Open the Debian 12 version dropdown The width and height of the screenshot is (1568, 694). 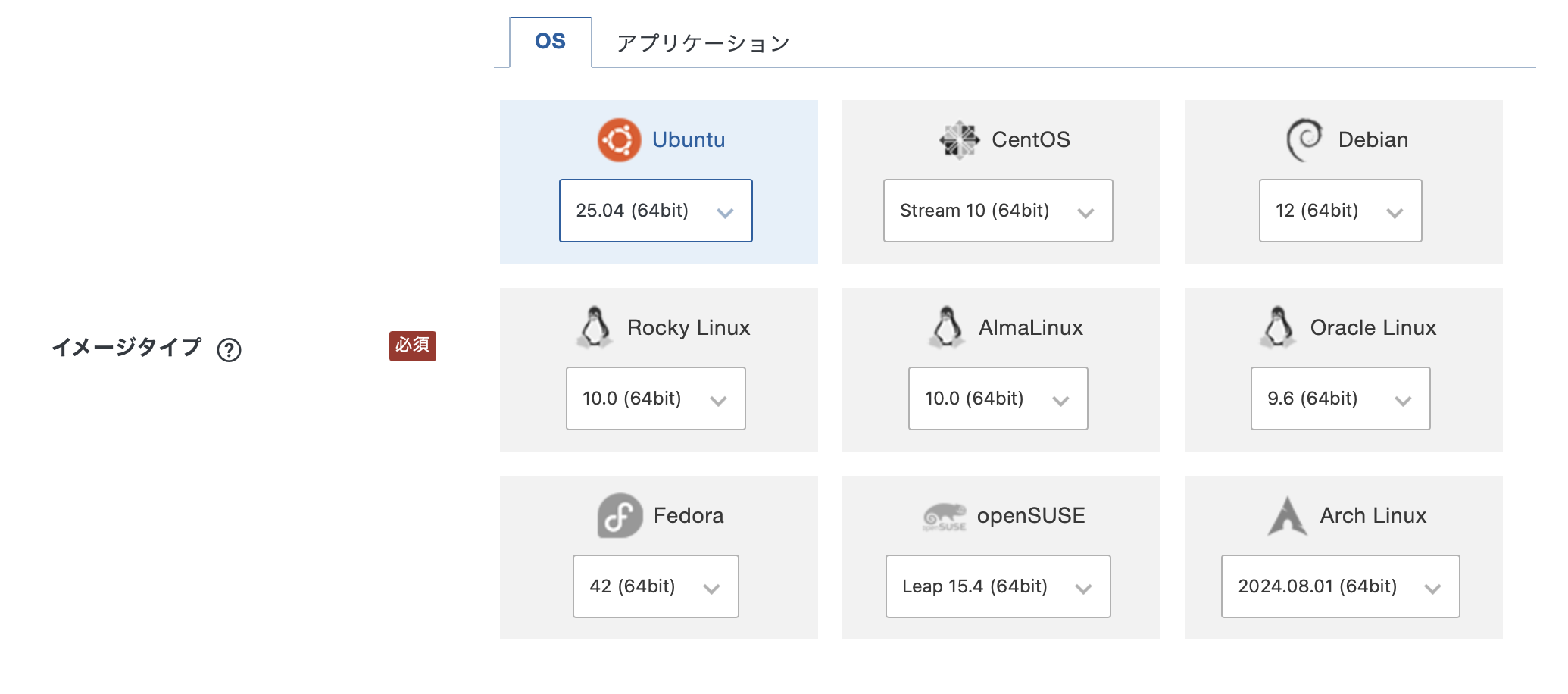coord(1340,211)
